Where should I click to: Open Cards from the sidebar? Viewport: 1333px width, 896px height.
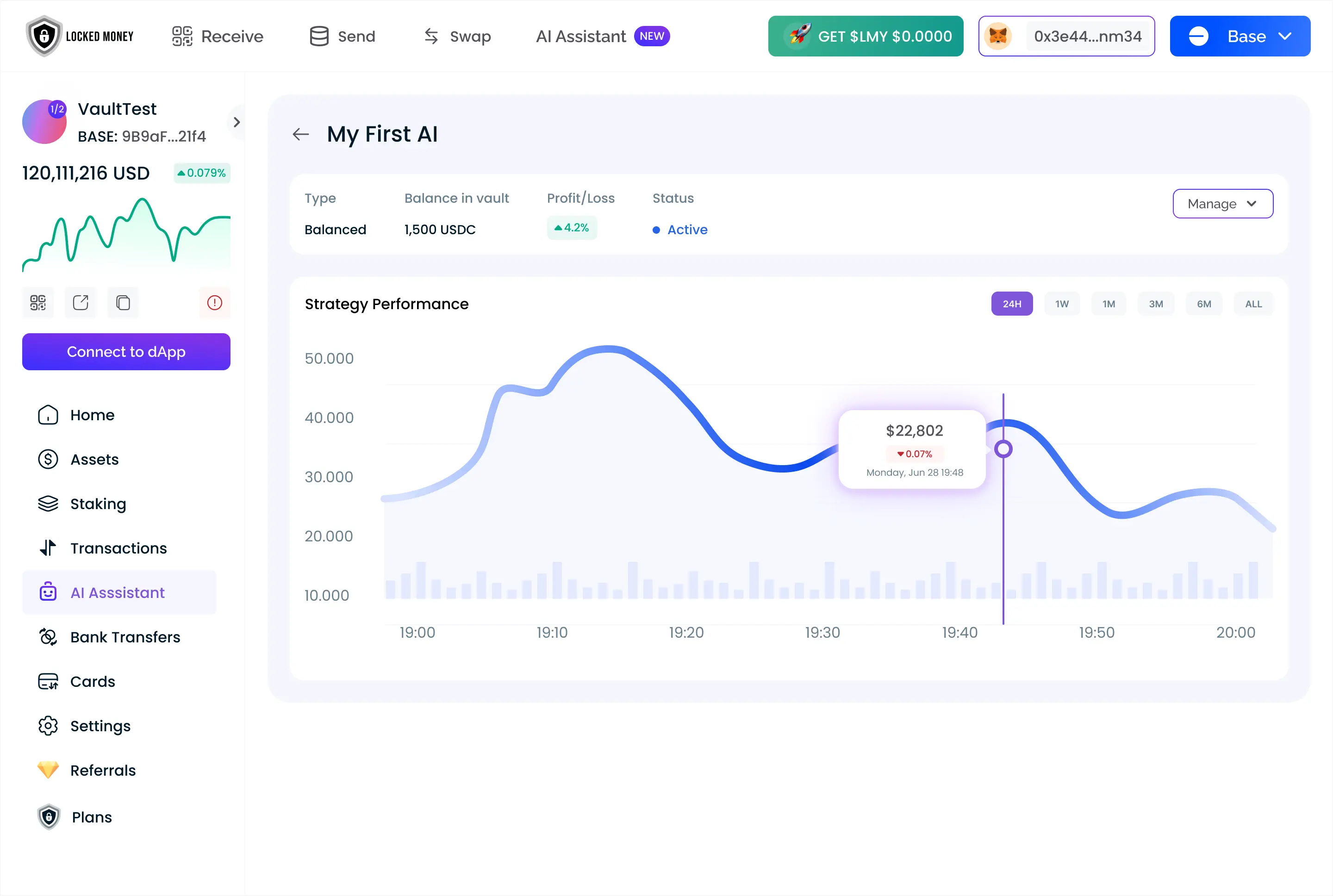click(x=92, y=681)
